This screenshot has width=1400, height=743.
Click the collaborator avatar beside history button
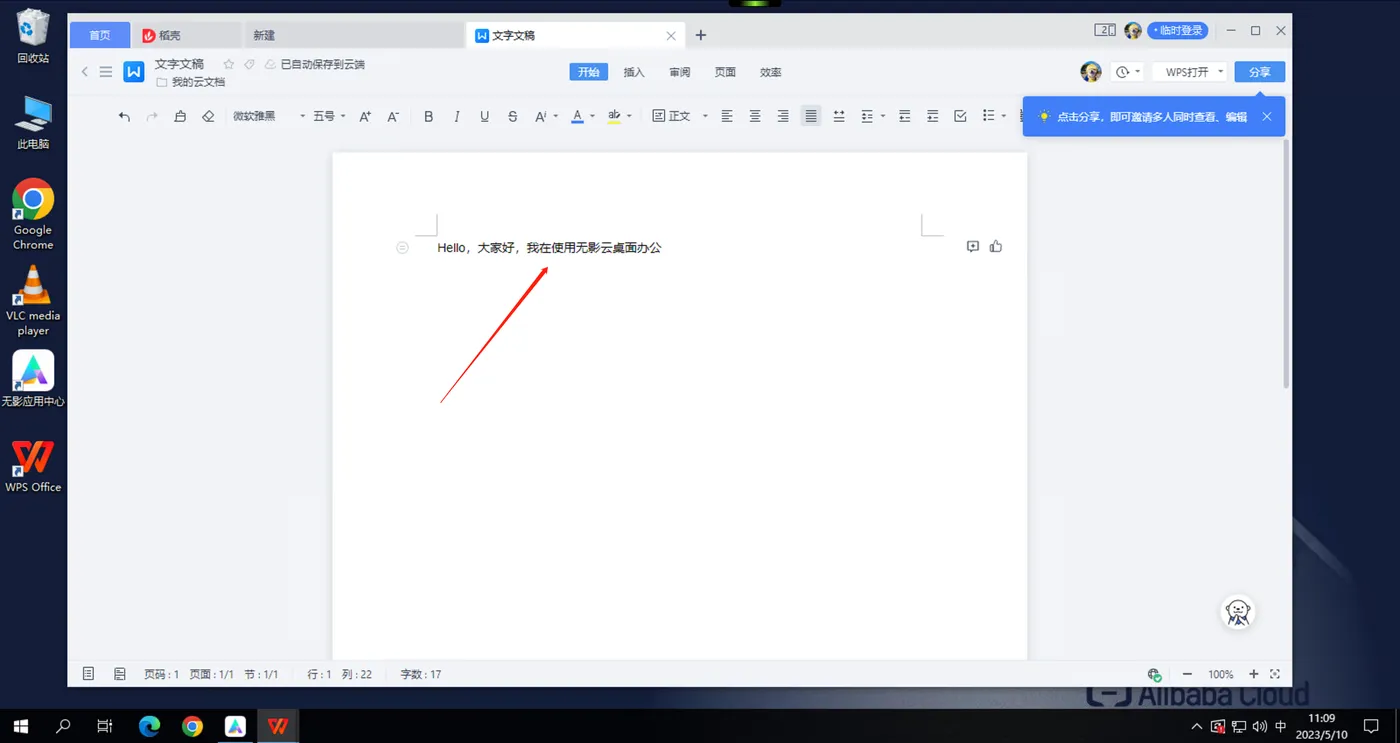(x=1091, y=72)
